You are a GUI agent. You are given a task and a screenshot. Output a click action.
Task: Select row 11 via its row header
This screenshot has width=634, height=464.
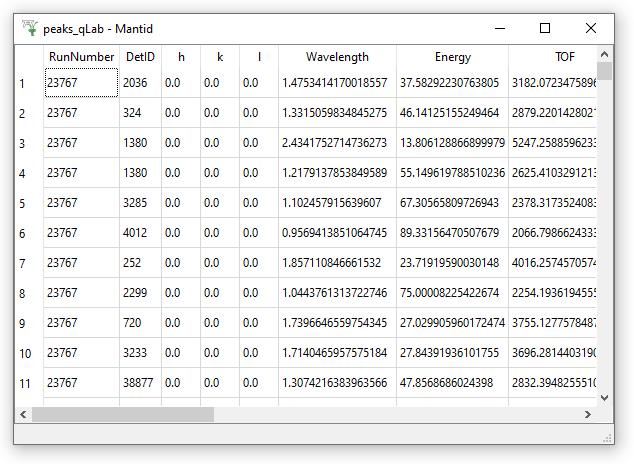(x=28, y=383)
